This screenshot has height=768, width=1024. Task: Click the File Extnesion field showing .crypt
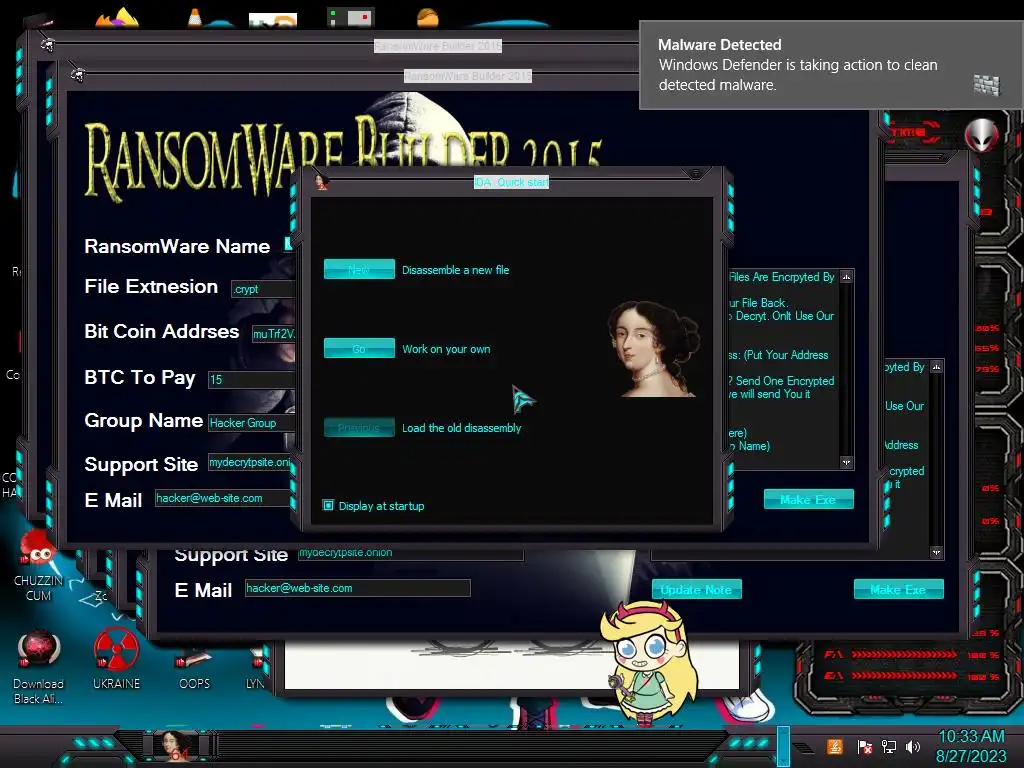(x=263, y=289)
